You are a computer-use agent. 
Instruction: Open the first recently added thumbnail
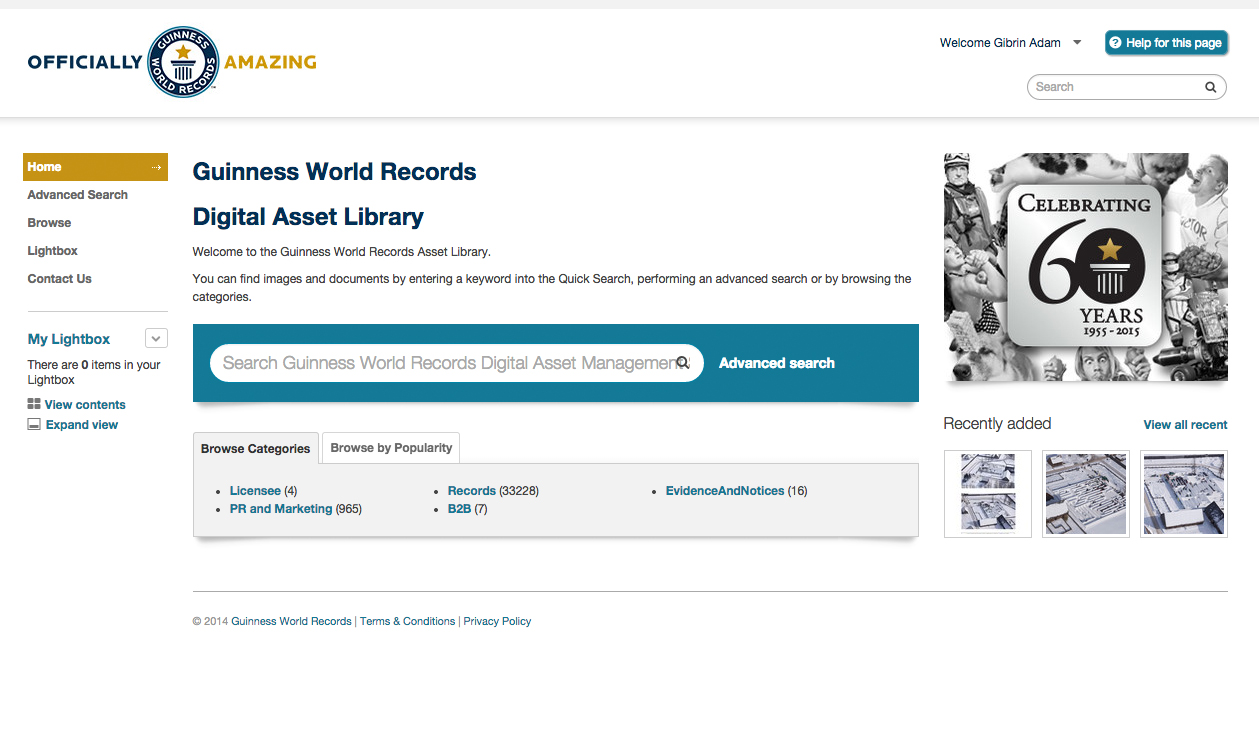[988, 494]
